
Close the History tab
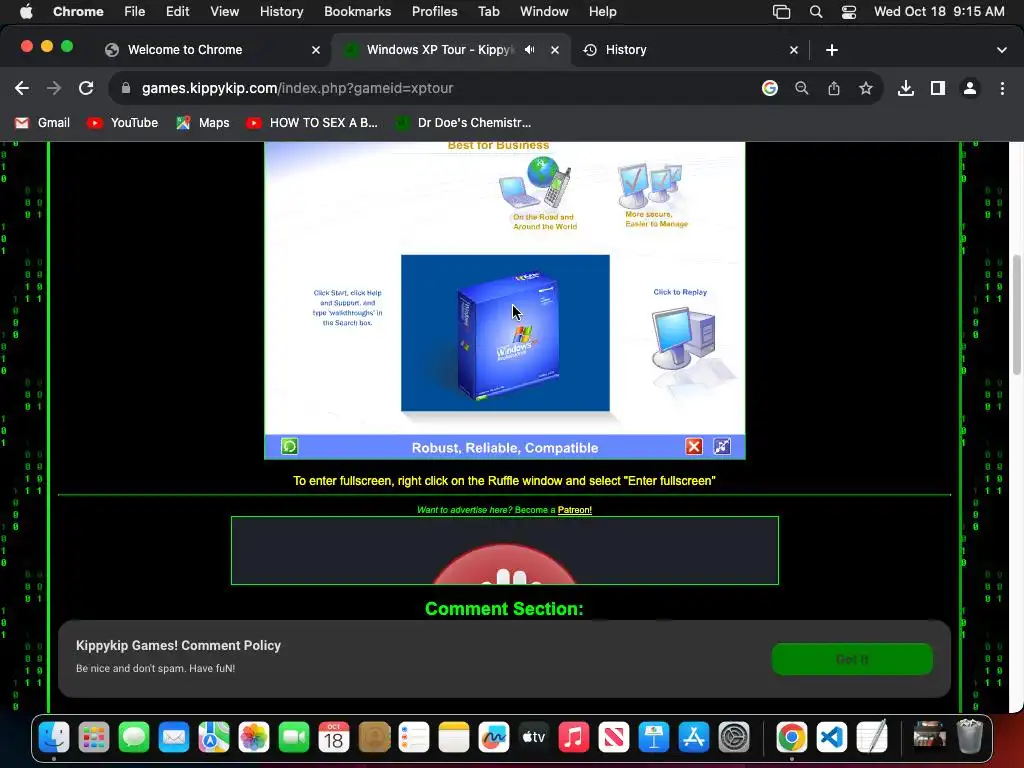point(794,50)
